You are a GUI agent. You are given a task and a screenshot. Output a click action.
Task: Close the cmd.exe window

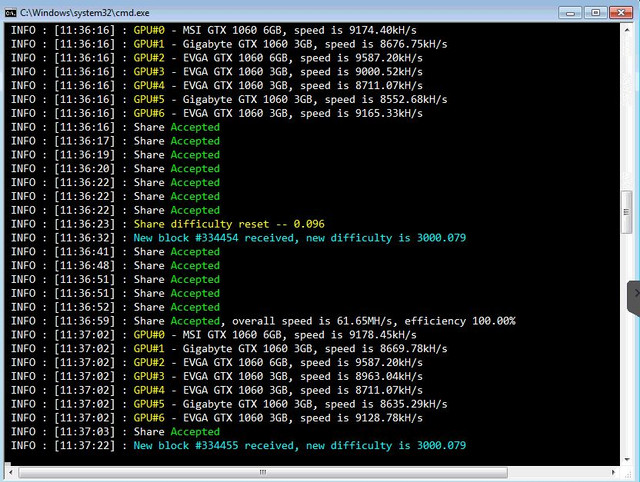(621, 13)
